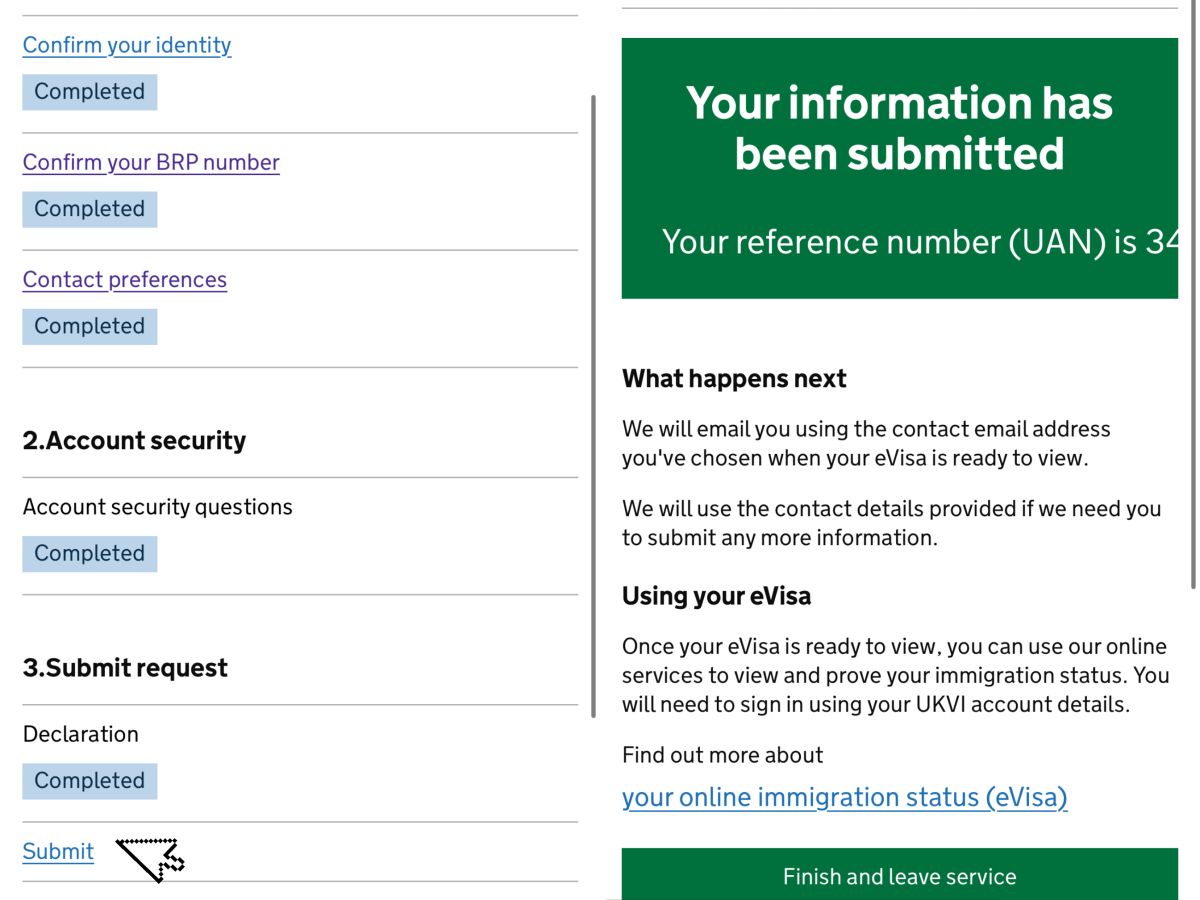Click the Finish and leave service button
Screen dimensions: 1200x900
[899, 875]
